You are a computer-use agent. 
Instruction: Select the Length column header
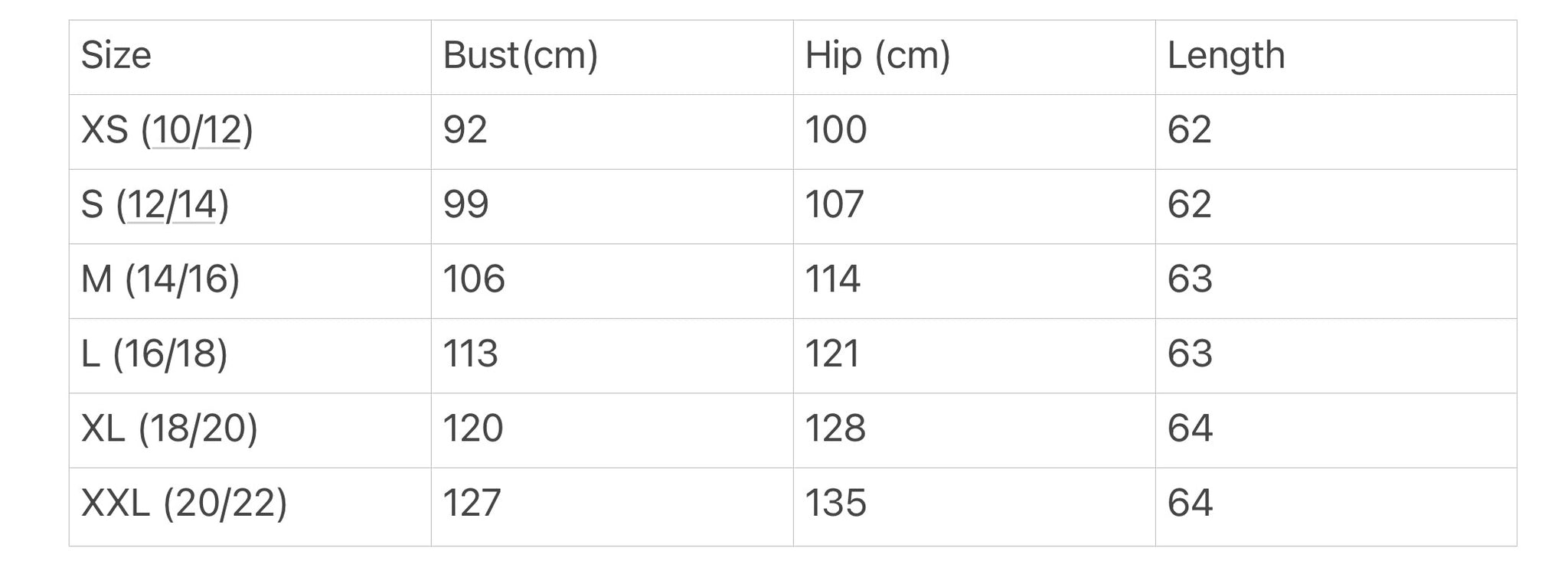pyautogui.click(x=1336, y=57)
